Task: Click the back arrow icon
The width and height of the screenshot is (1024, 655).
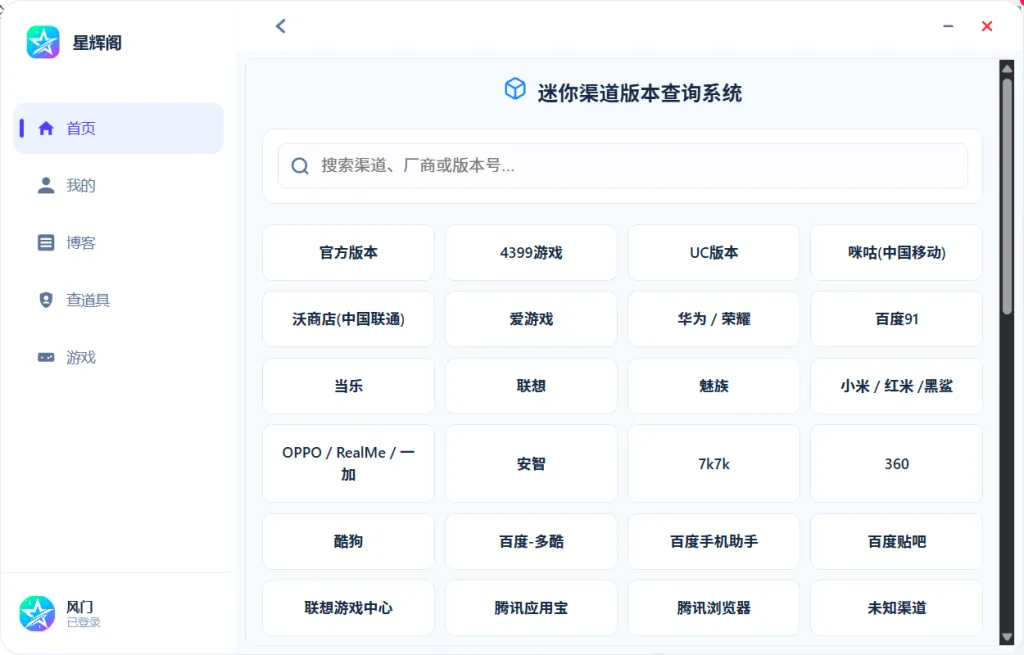Action: [281, 26]
